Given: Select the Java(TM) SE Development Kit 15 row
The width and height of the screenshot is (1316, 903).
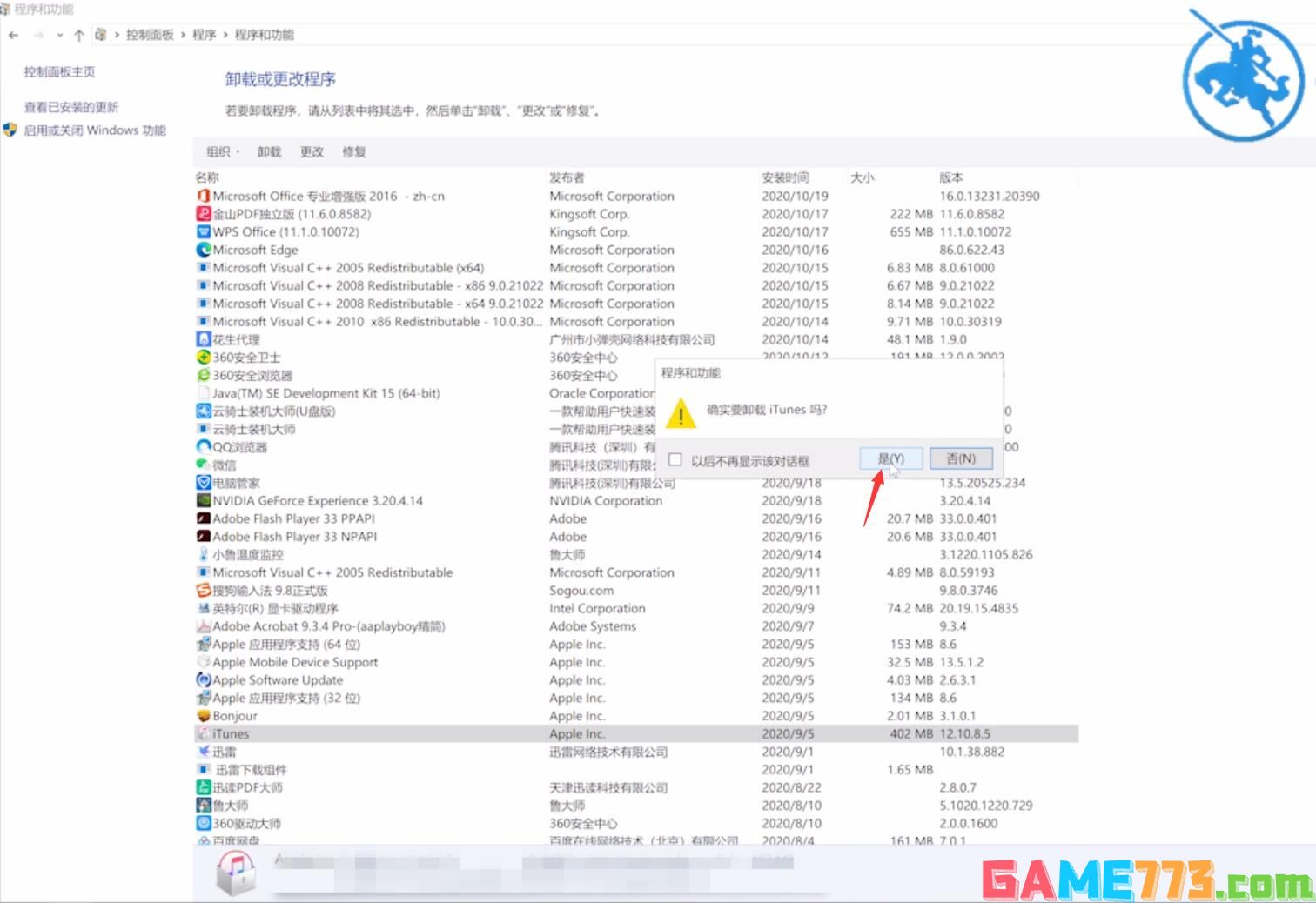Looking at the screenshot, I should coord(635,393).
